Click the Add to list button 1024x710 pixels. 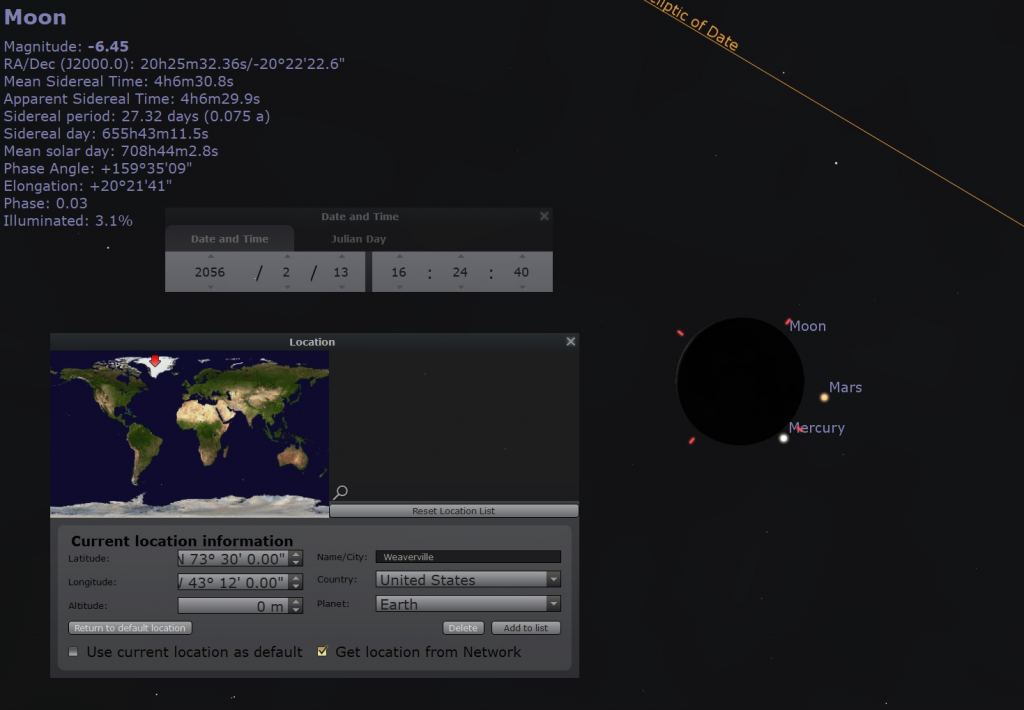pyautogui.click(x=525, y=628)
